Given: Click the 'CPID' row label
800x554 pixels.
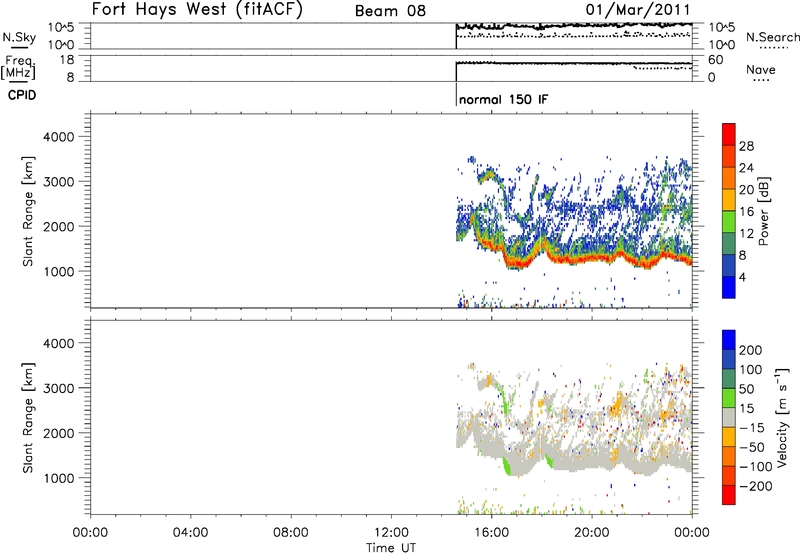Looking at the screenshot, I should coord(22,95).
